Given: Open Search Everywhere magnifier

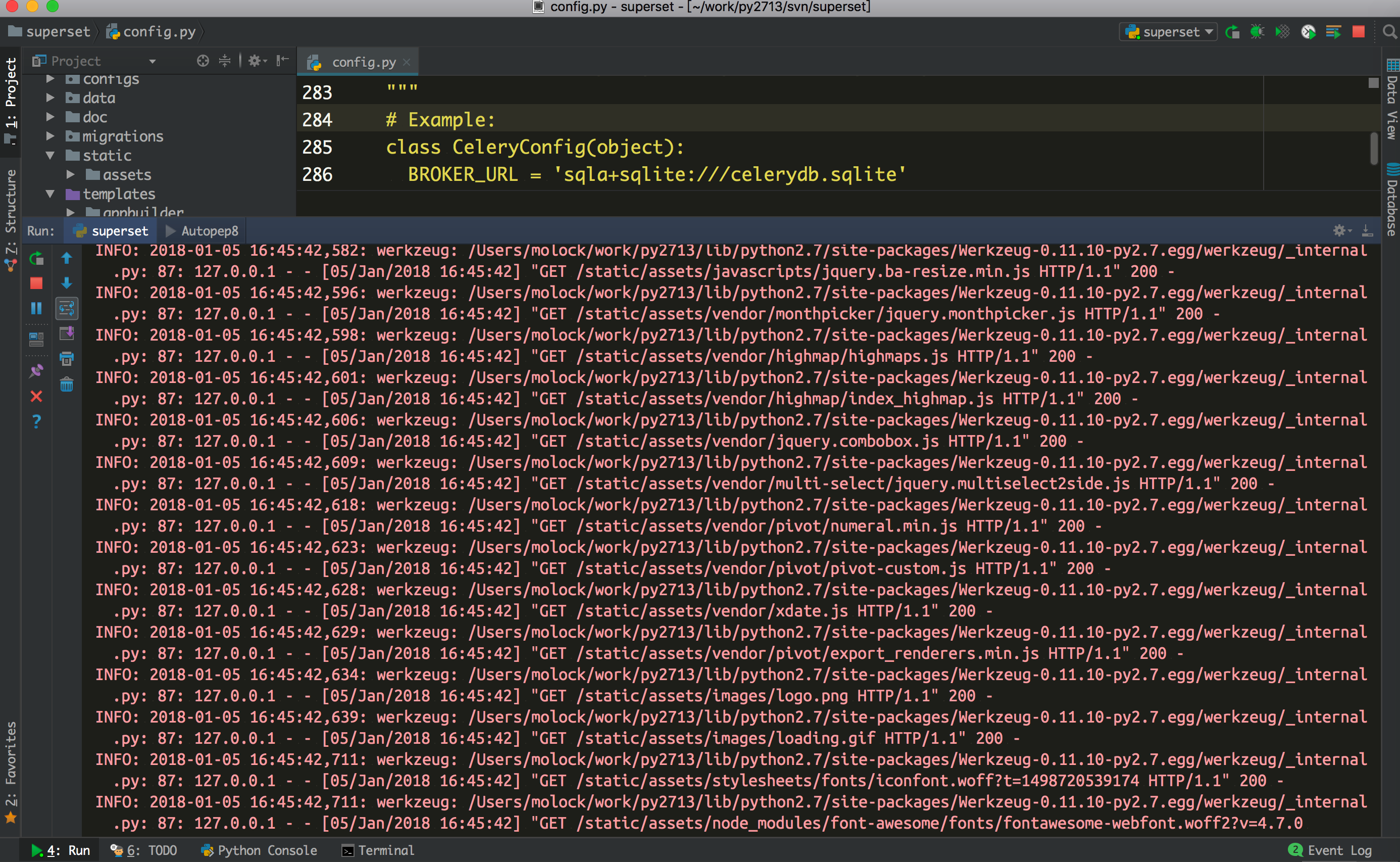Looking at the screenshot, I should tap(1389, 32).
